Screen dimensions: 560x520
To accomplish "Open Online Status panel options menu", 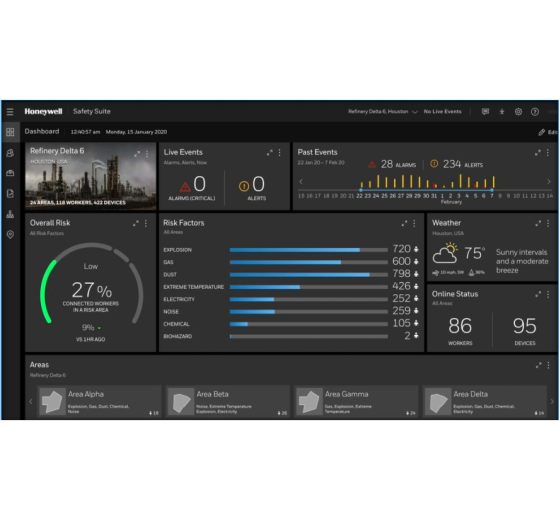I will (548, 295).
